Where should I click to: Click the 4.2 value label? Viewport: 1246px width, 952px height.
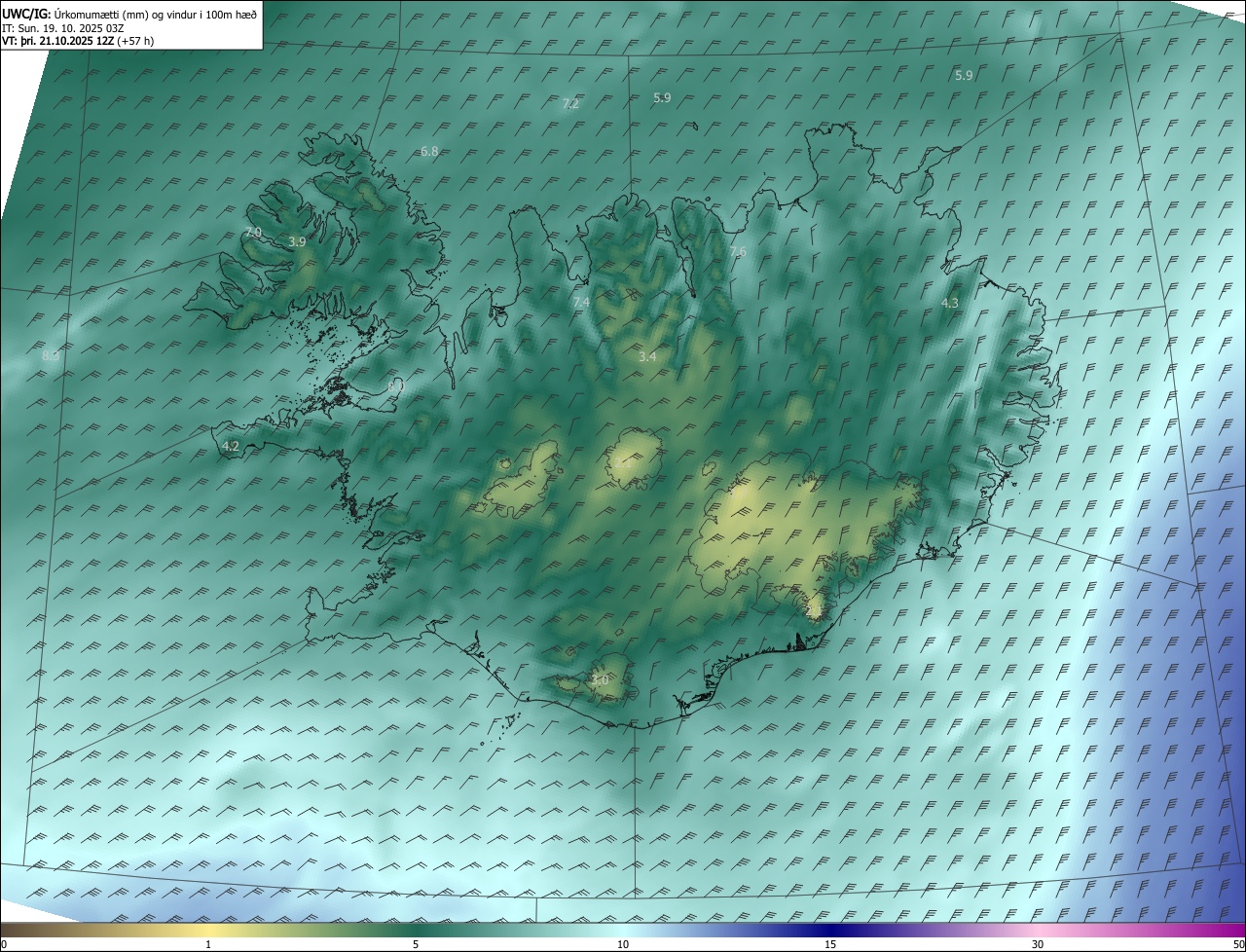tap(231, 446)
